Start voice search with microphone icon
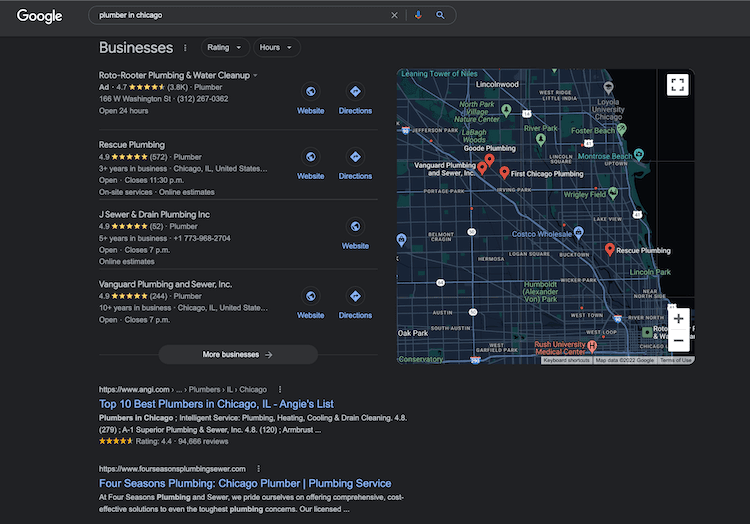Viewport: 750px width, 524px height. [418, 15]
